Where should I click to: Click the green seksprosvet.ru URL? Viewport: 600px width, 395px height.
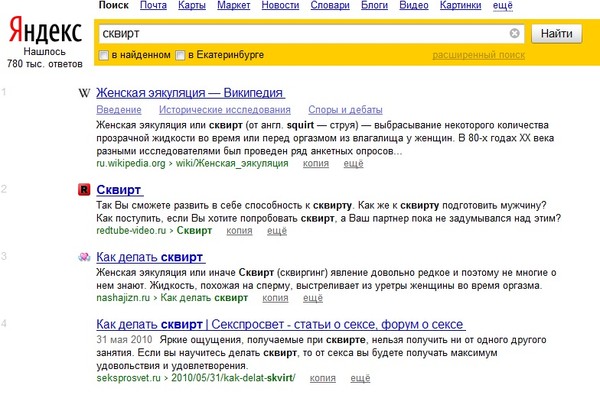[196, 378]
